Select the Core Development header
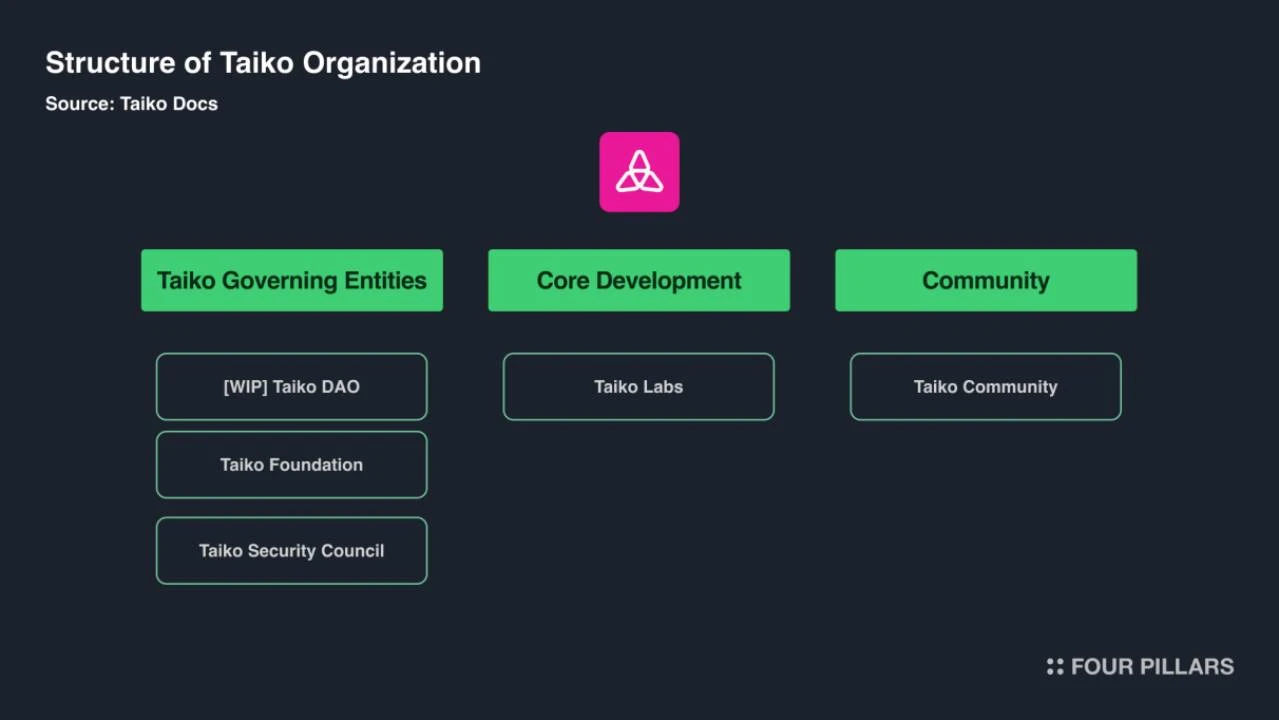The image size is (1279, 720). click(x=638, y=280)
